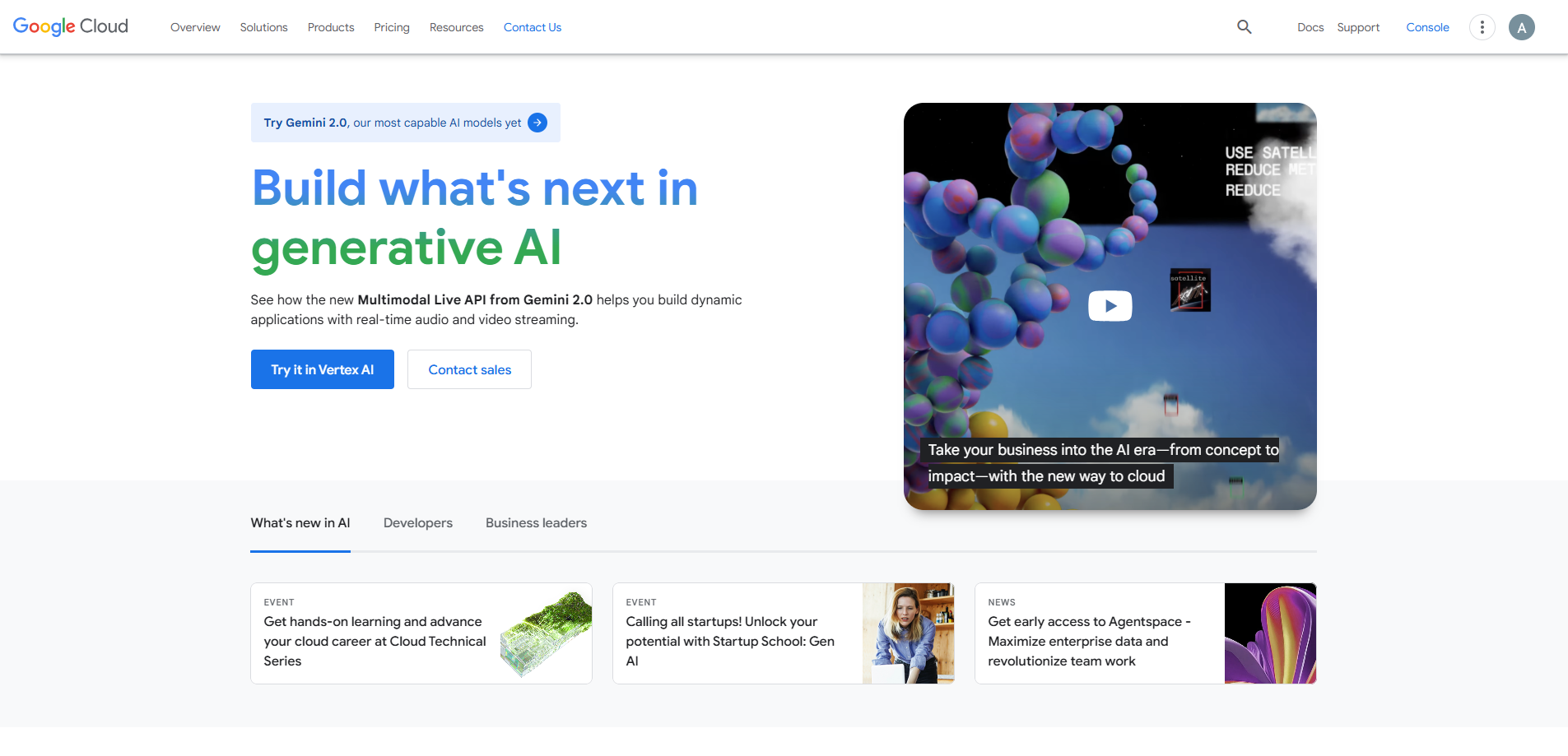Open the account avatar labeled A
This screenshot has width=1568, height=756.
click(x=1521, y=27)
